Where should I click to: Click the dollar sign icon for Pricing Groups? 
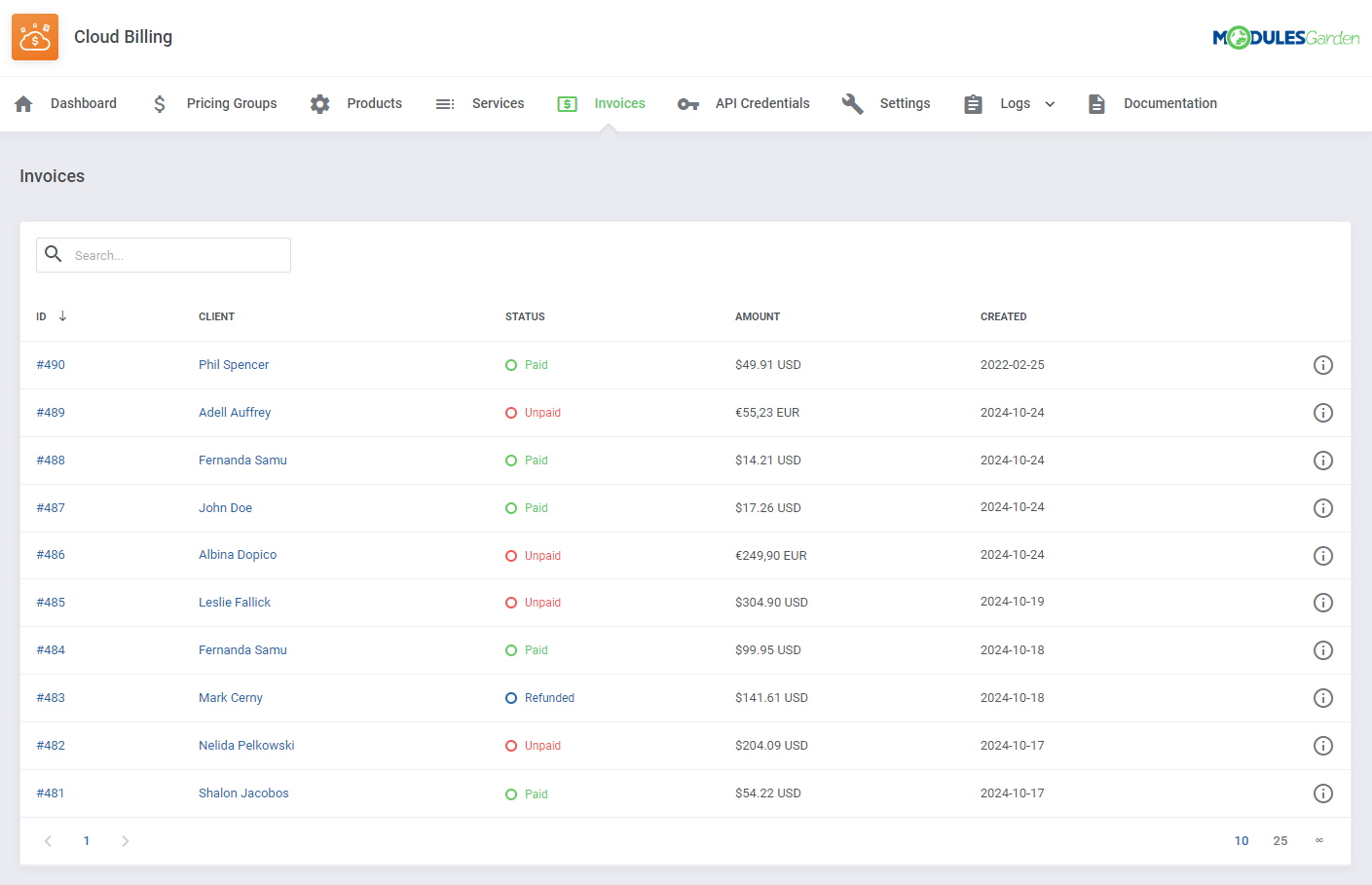pyautogui.click(x=160, y=104)
